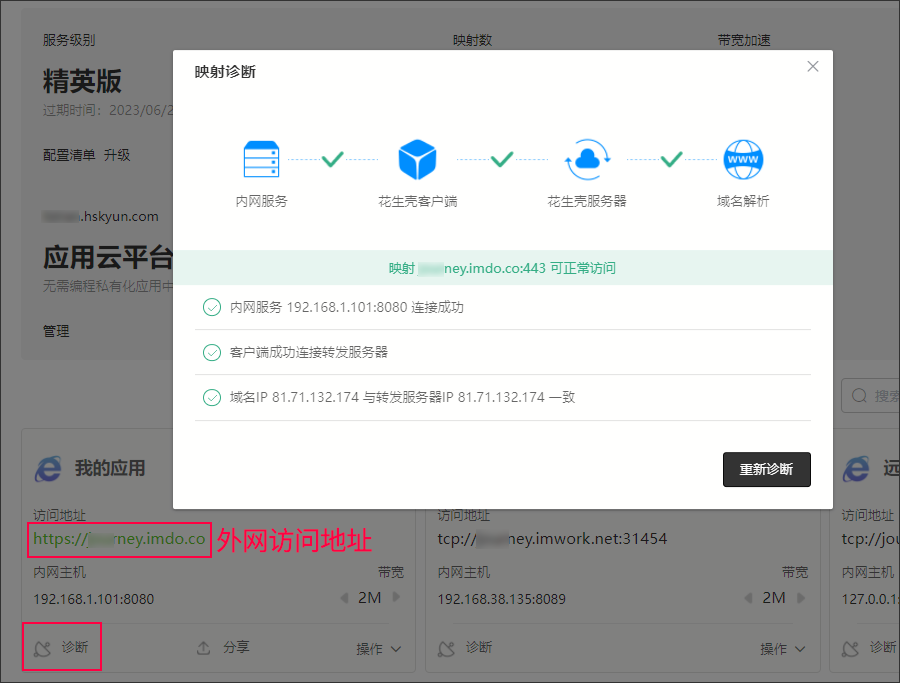
Task: Click the 升级 link
Action: [117, 155]
